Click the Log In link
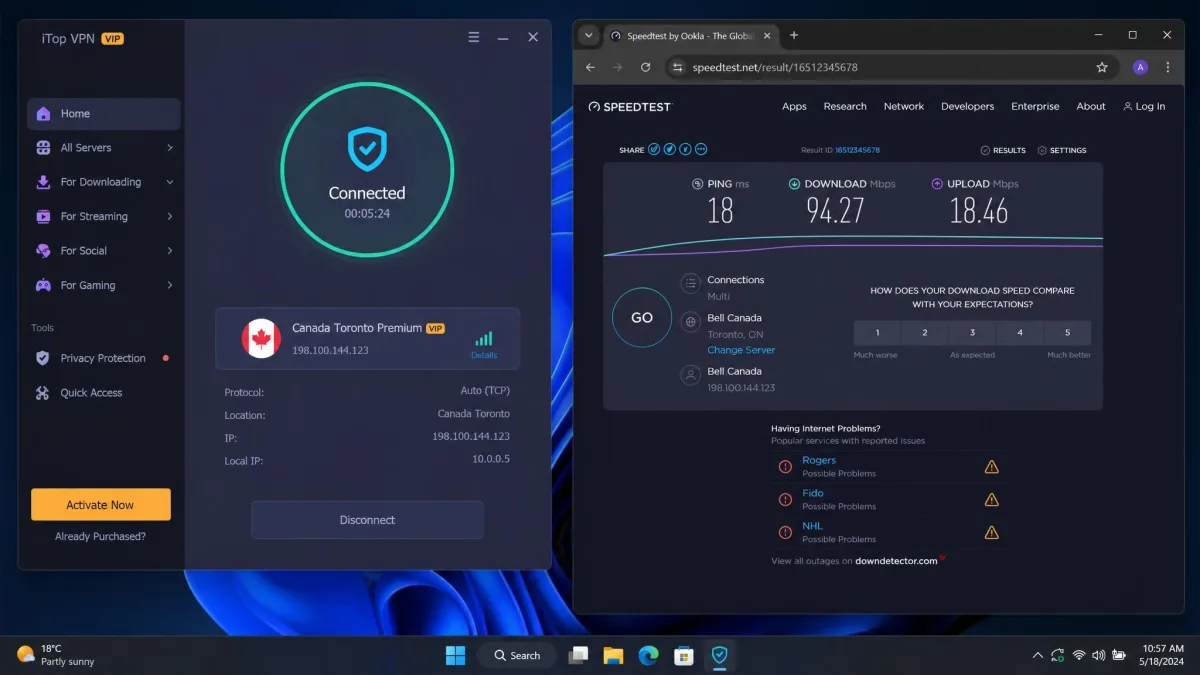 click(1144, 106)
